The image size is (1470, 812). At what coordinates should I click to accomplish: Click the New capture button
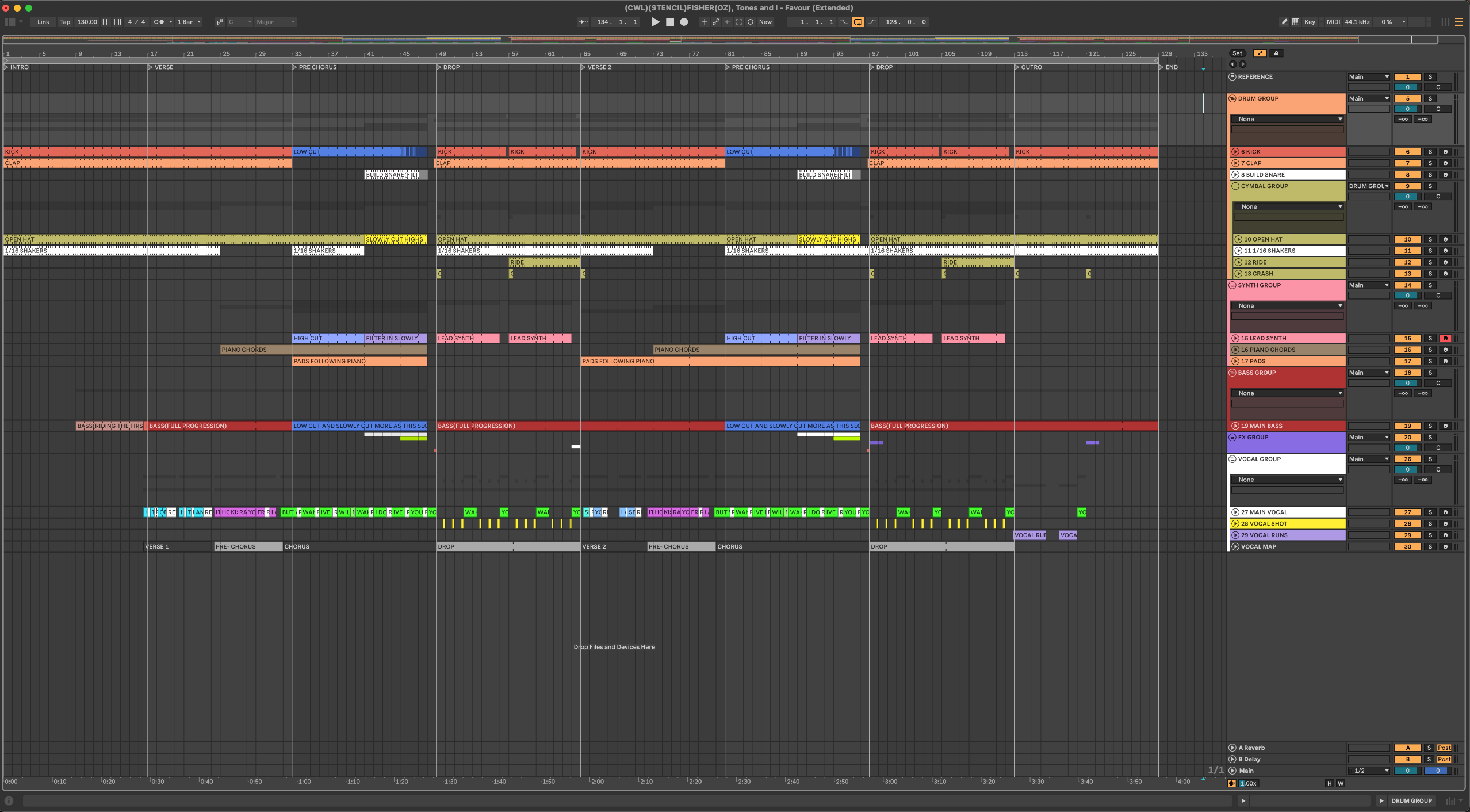click(x=765, y=22)
